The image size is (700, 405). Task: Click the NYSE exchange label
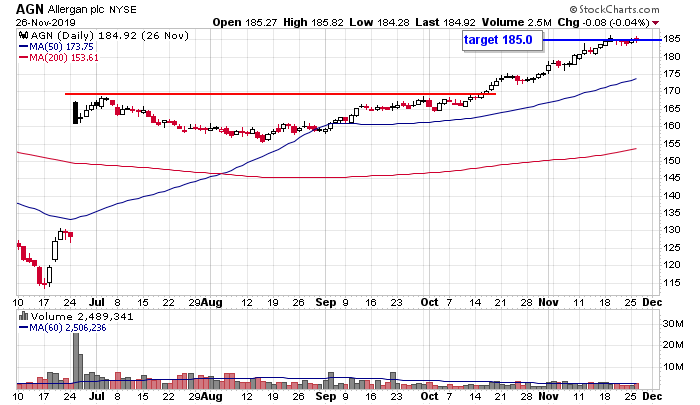pos(123,9)
